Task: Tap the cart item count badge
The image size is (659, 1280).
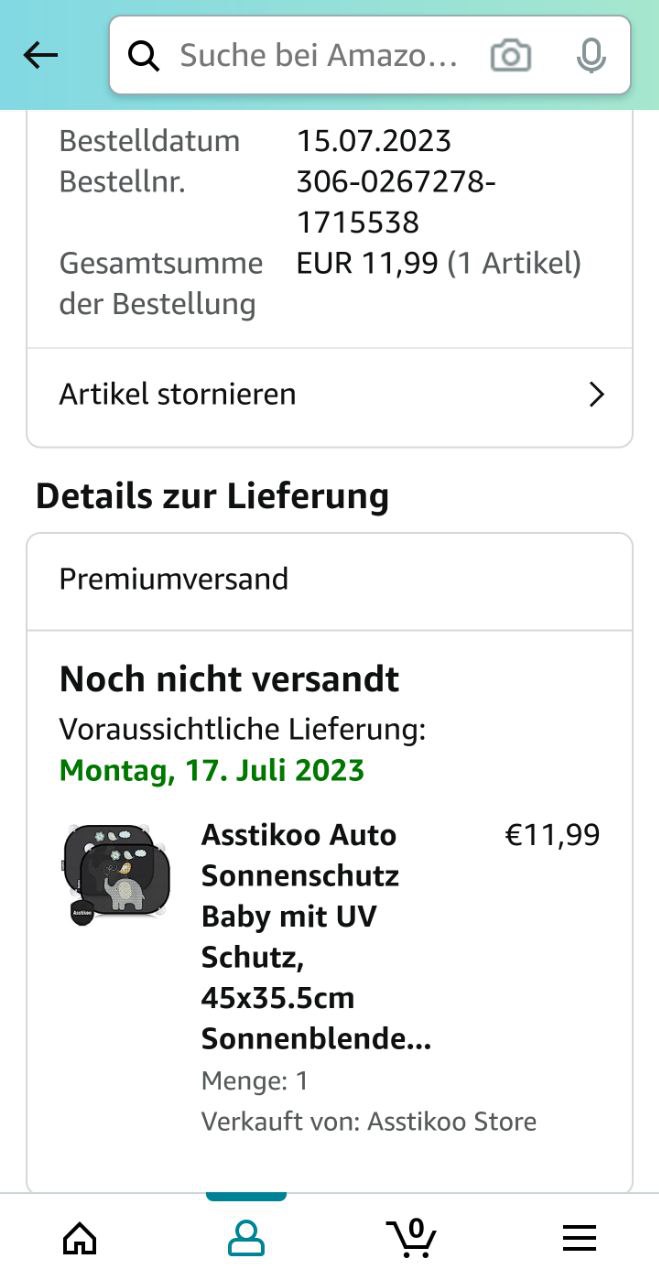Action: pos(416,1228)
